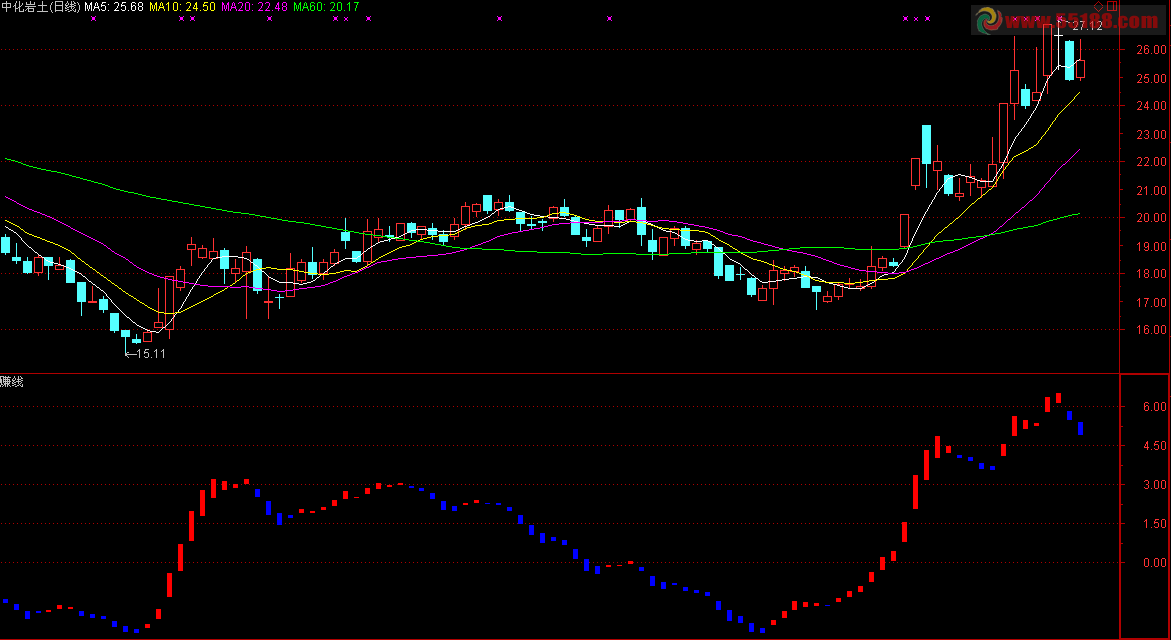Click the 26.00 mark on price axis
The width and height of the screenshot is (1171, 640).
pos(1149,49)
